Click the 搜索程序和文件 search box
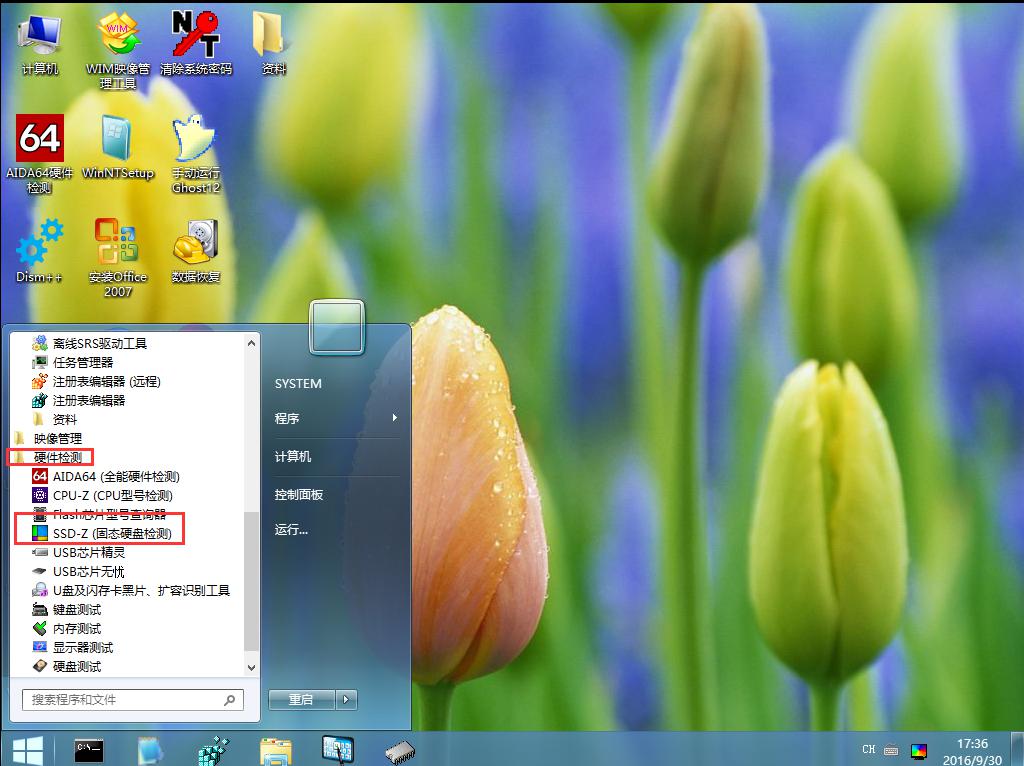The width and height of the screenshot is (1024, 766). click(x=133, y=699)
